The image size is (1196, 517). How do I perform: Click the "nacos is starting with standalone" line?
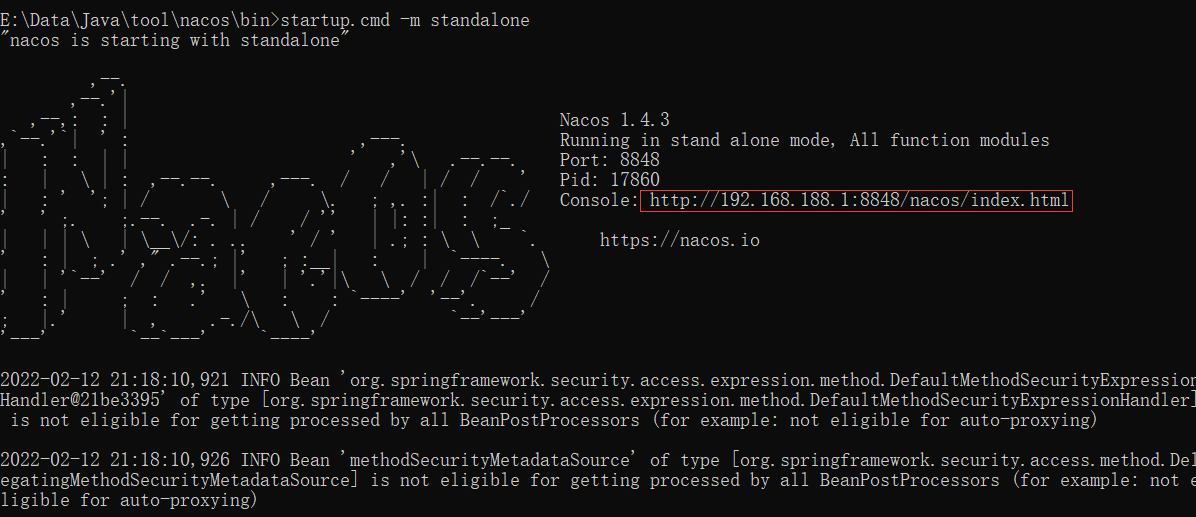pyautogui.click(x=175, y=40)
